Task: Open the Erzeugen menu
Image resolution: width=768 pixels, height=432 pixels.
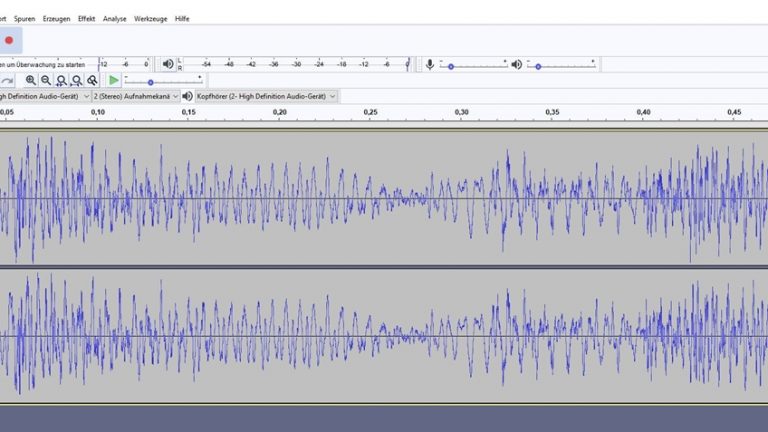Action: [x=56, y=19]
